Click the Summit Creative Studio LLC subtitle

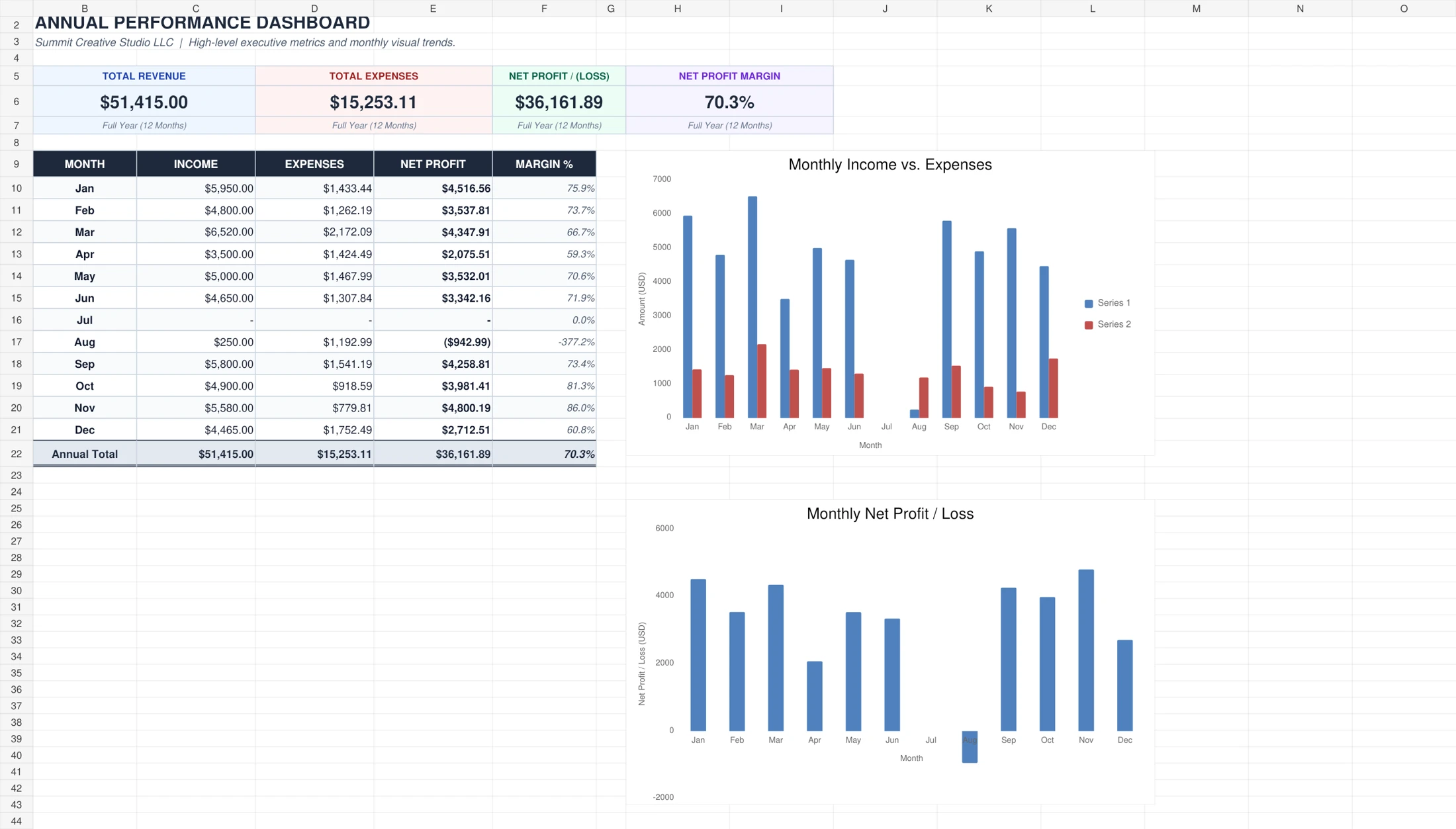pyautogui.click(x=245, y=42)
